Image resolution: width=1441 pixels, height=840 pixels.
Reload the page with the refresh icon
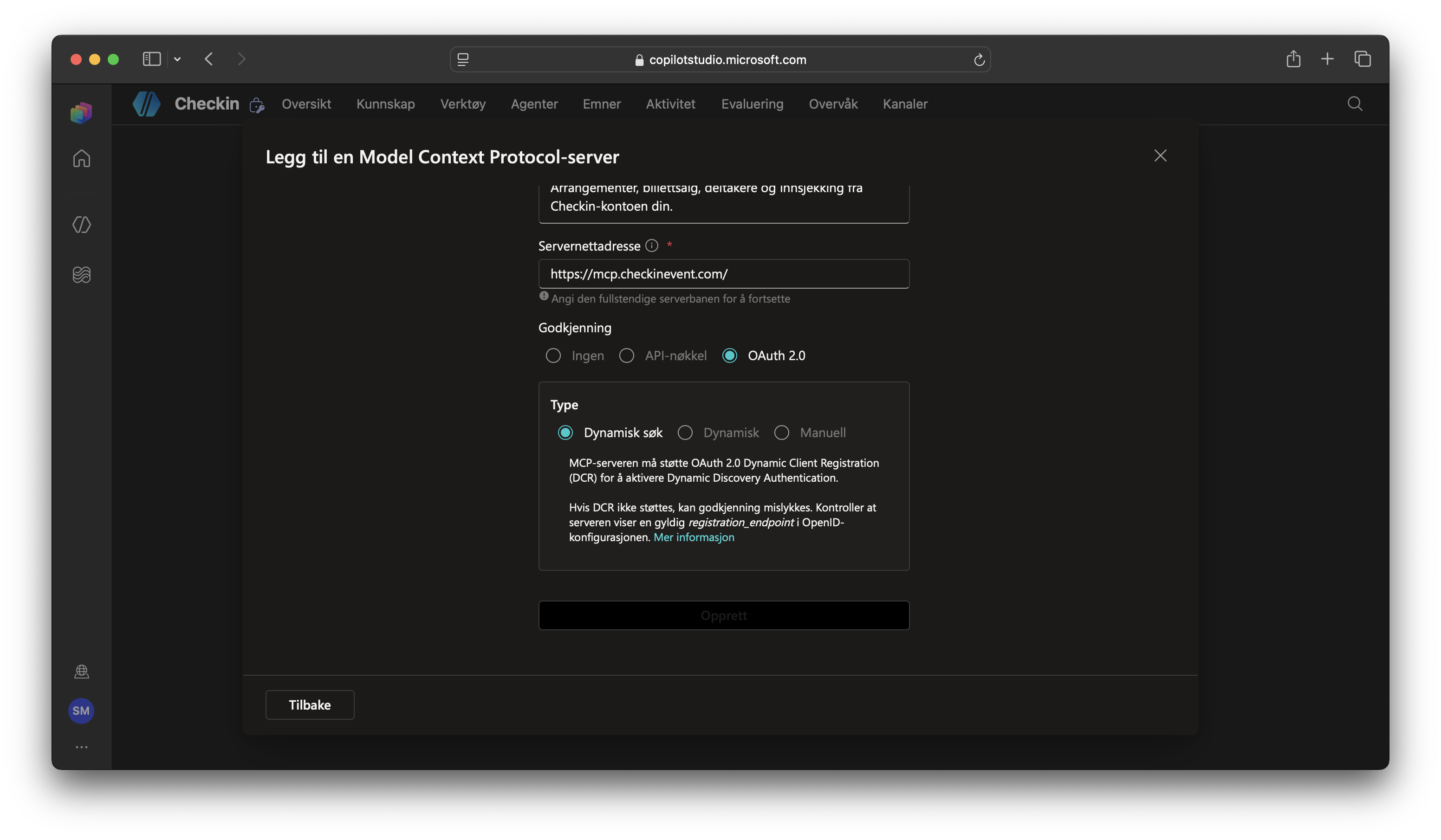(979, 59)
